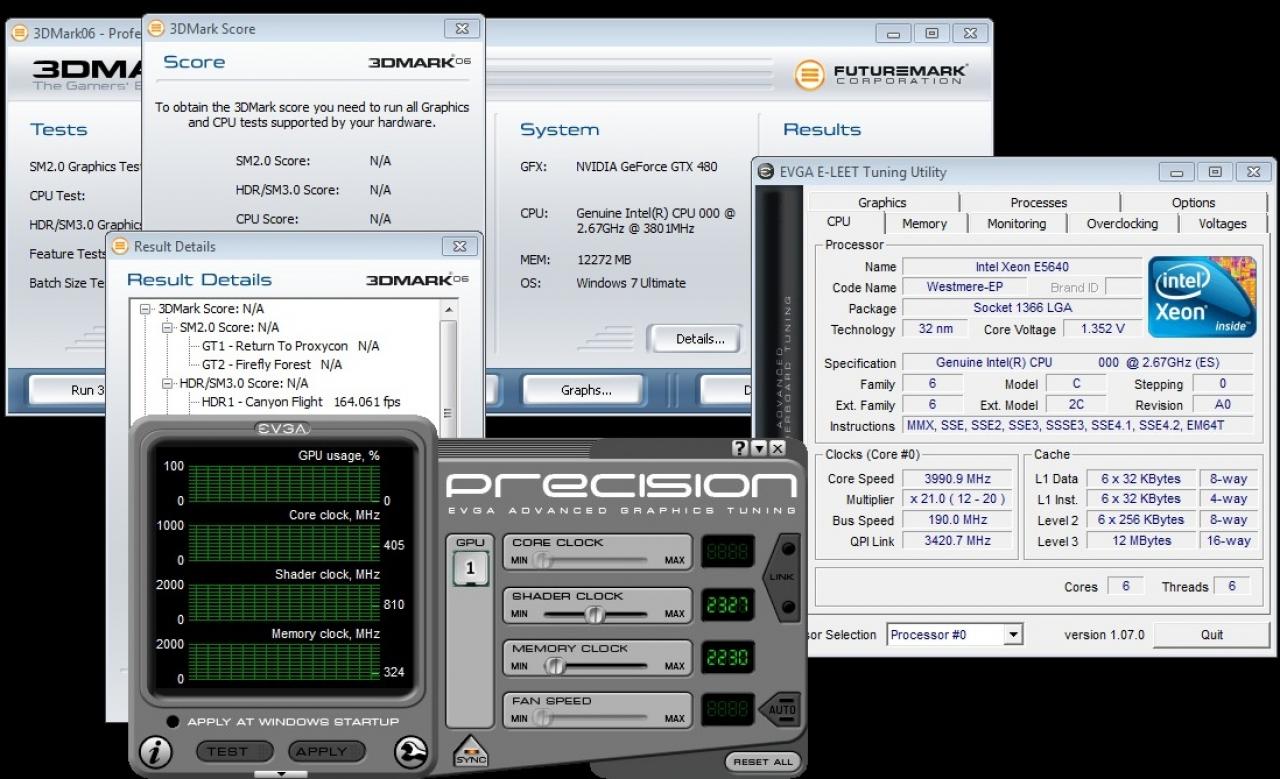The image size is (1280, 779).
Task: Click the 3DMARK06 logo in Score dialog
Action: [419, 62]
